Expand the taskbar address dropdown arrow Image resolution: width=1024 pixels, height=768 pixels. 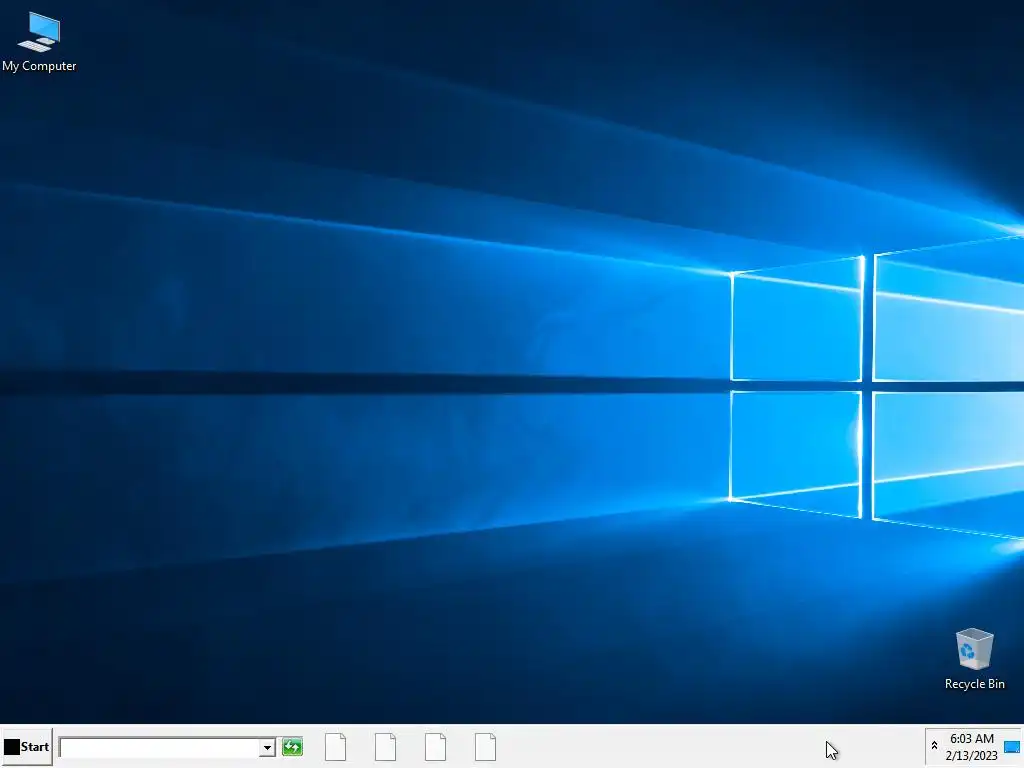[x=267, y=747]
